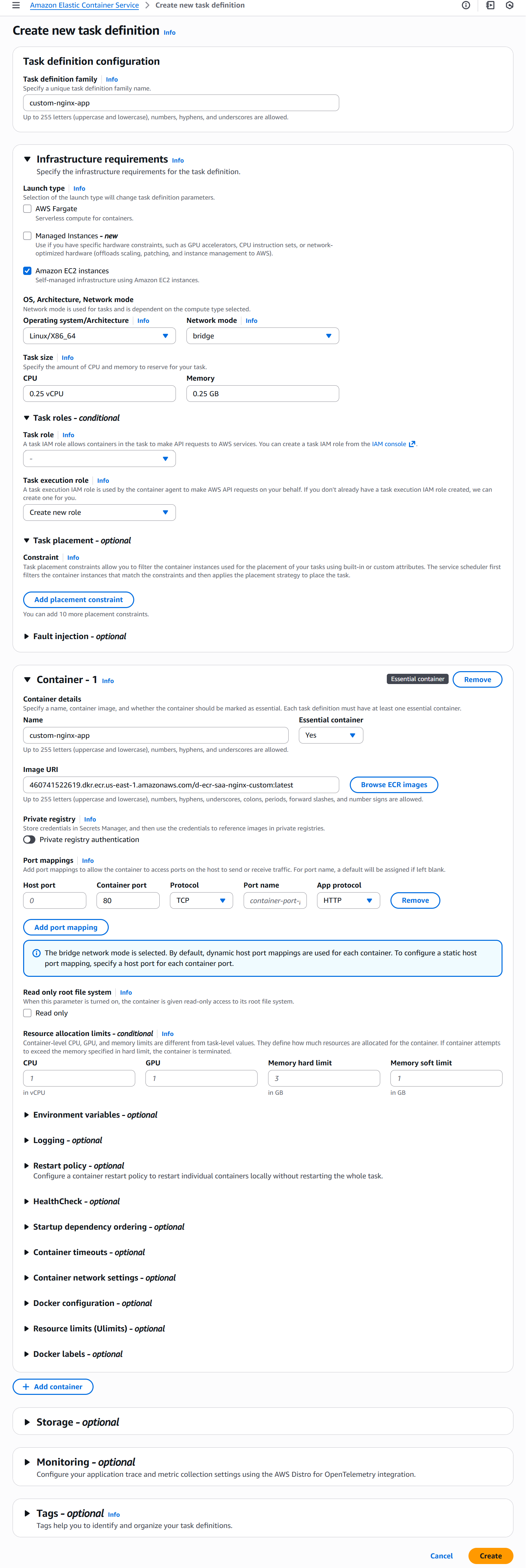Open the App protocol HTTP dropdown

pyautogui.click(x=348, y=900)
